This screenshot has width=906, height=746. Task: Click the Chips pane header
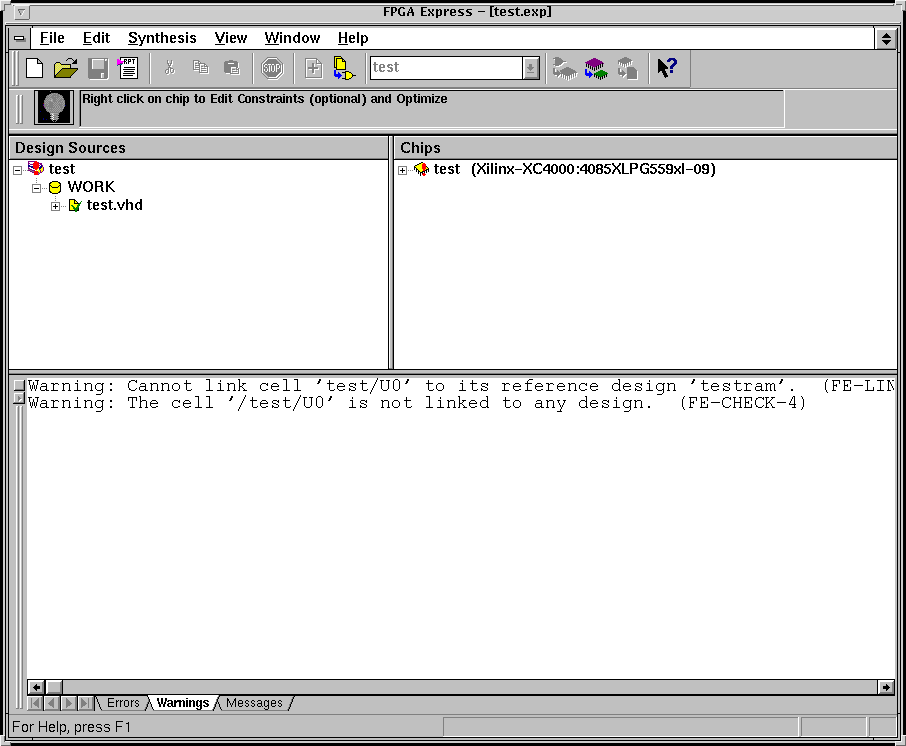[x=645, y=148]
